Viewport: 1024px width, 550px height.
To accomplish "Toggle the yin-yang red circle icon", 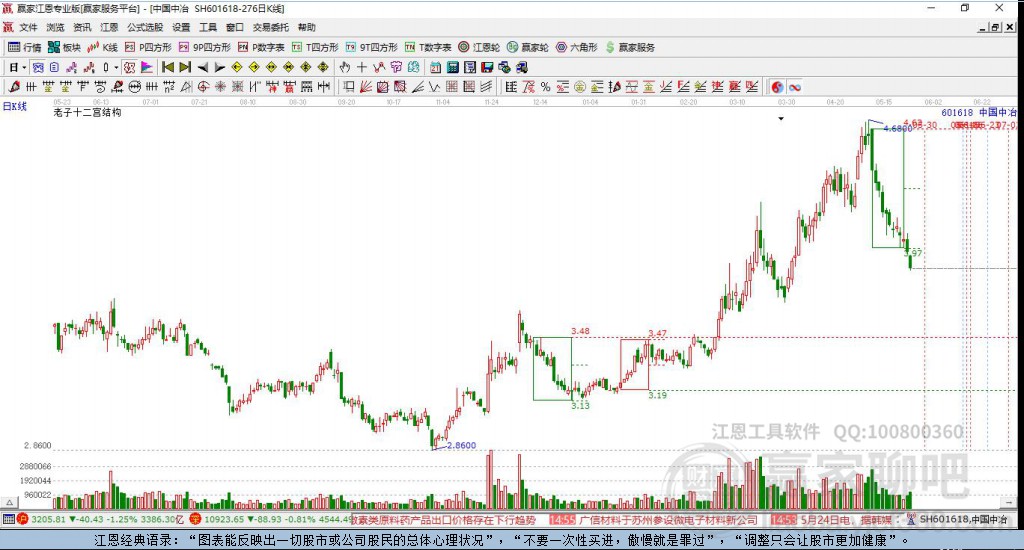I will (777, 87).
